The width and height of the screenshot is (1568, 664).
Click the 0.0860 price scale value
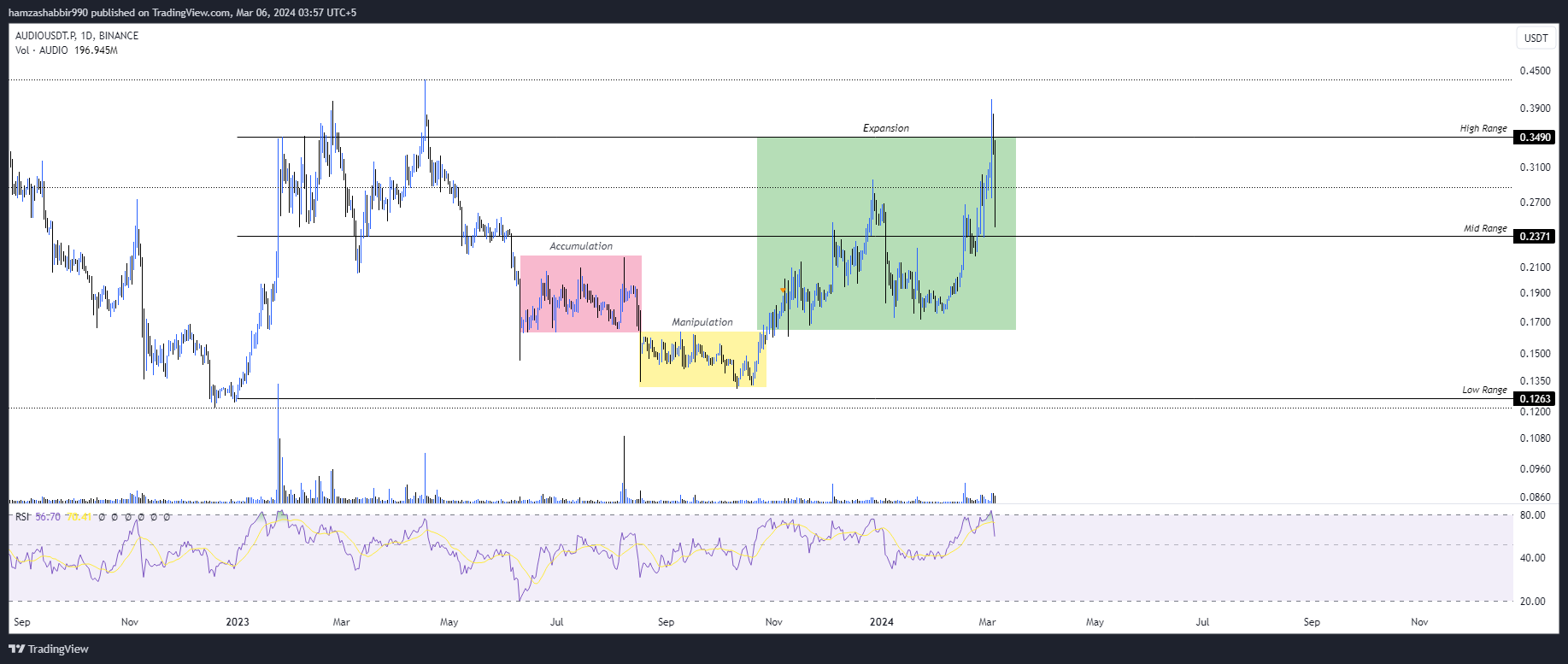click(x=1535, y=497)
